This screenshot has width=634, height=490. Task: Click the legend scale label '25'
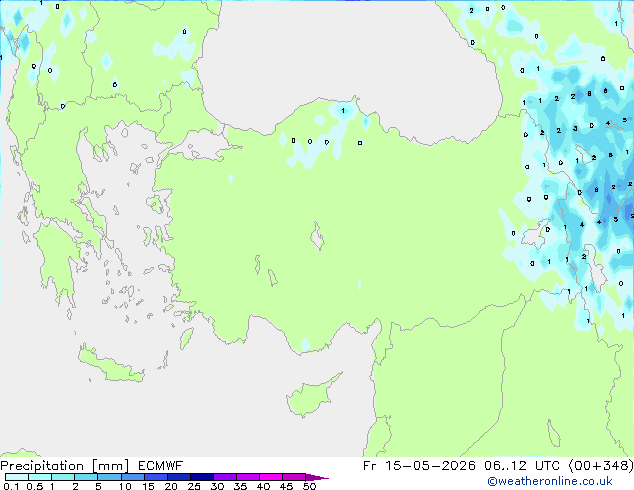(x=194, y=486)
